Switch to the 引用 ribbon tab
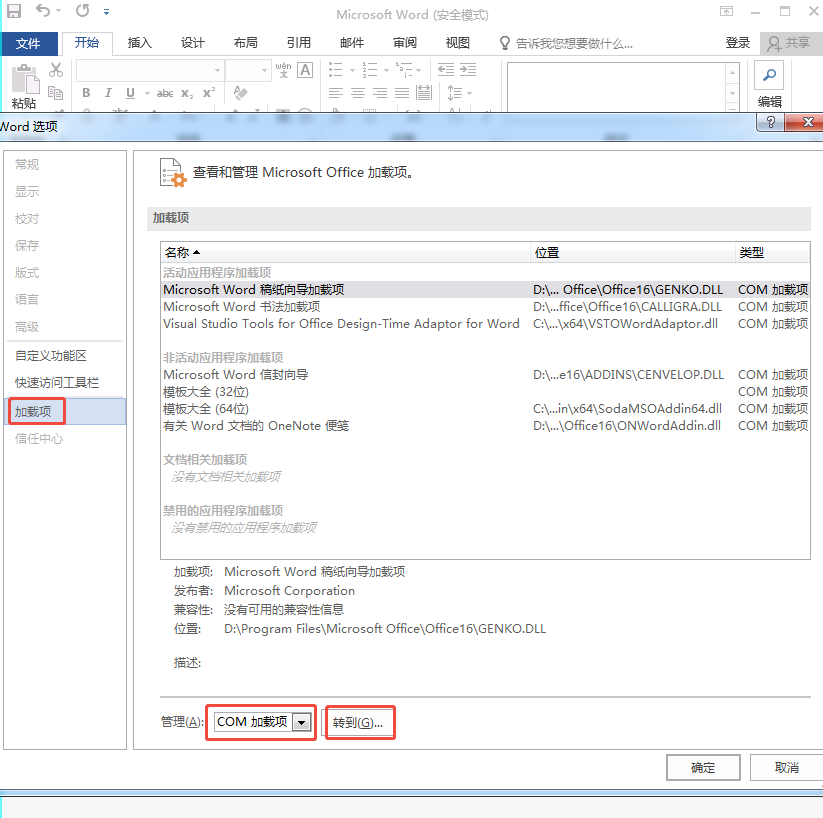Viewport: 823px width, 818px height. click(x=299, y=43)
